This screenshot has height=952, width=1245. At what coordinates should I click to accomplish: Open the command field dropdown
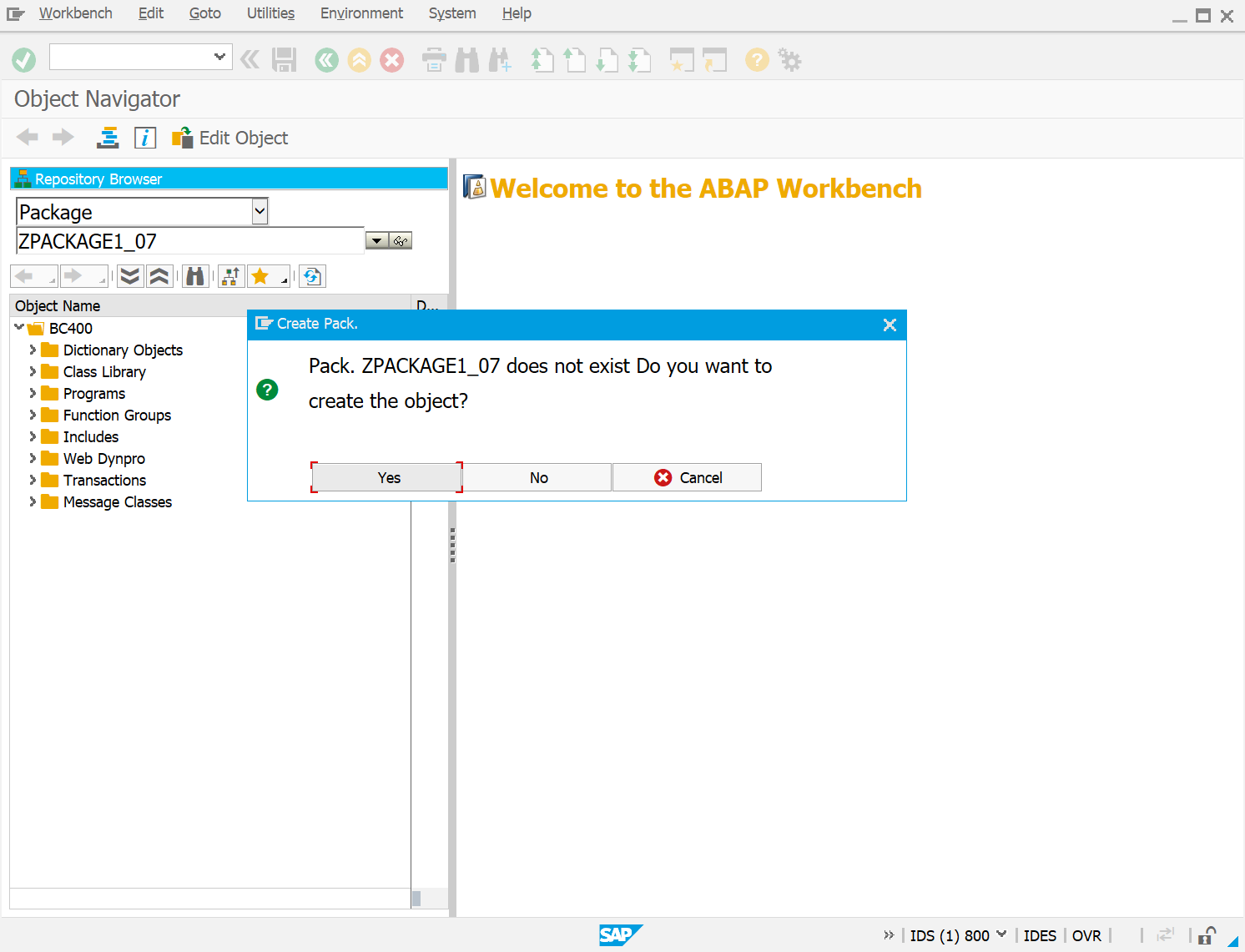click(219, 57)
